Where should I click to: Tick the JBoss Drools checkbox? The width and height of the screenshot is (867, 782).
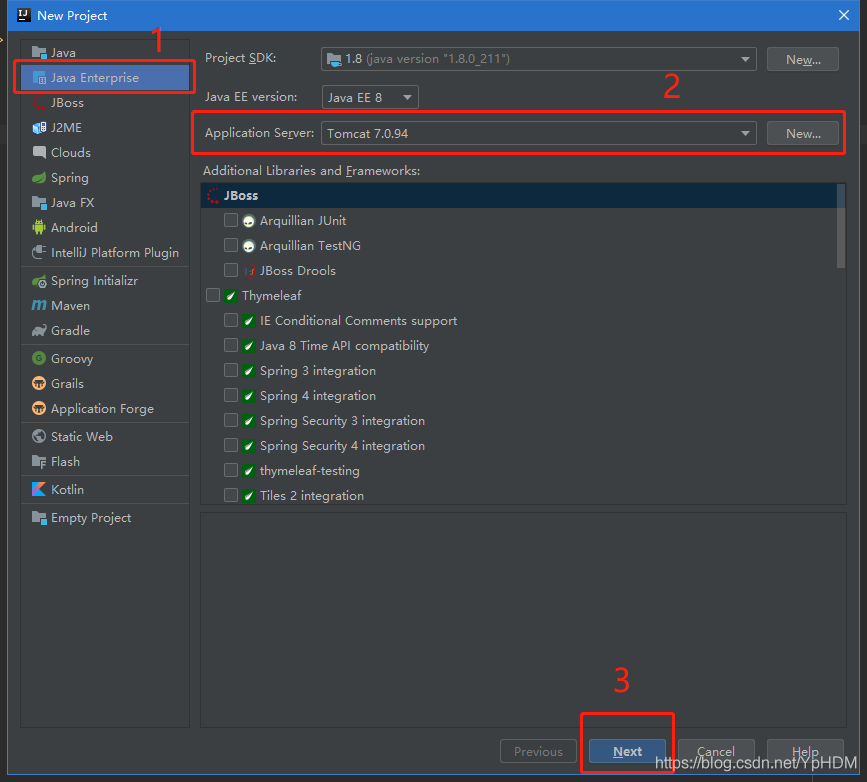tap(231, 270)
